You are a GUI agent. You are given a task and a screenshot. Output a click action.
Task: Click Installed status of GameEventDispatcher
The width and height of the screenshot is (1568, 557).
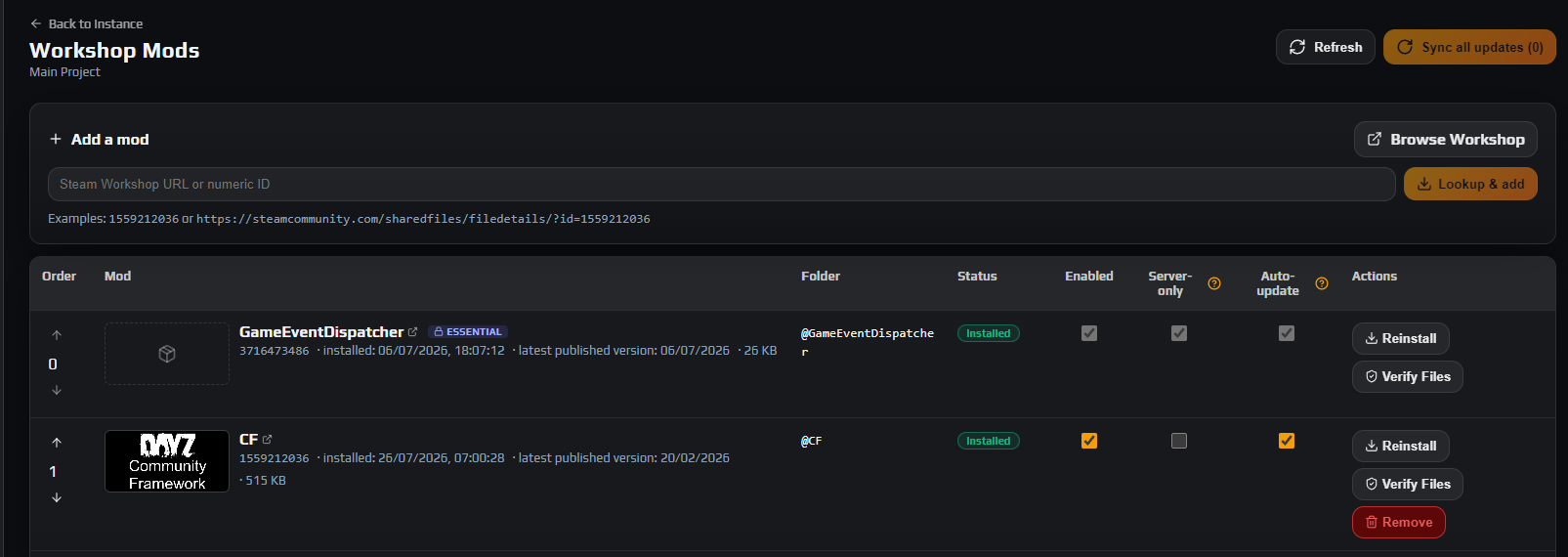pyautogui.click(x=989, y=333)
